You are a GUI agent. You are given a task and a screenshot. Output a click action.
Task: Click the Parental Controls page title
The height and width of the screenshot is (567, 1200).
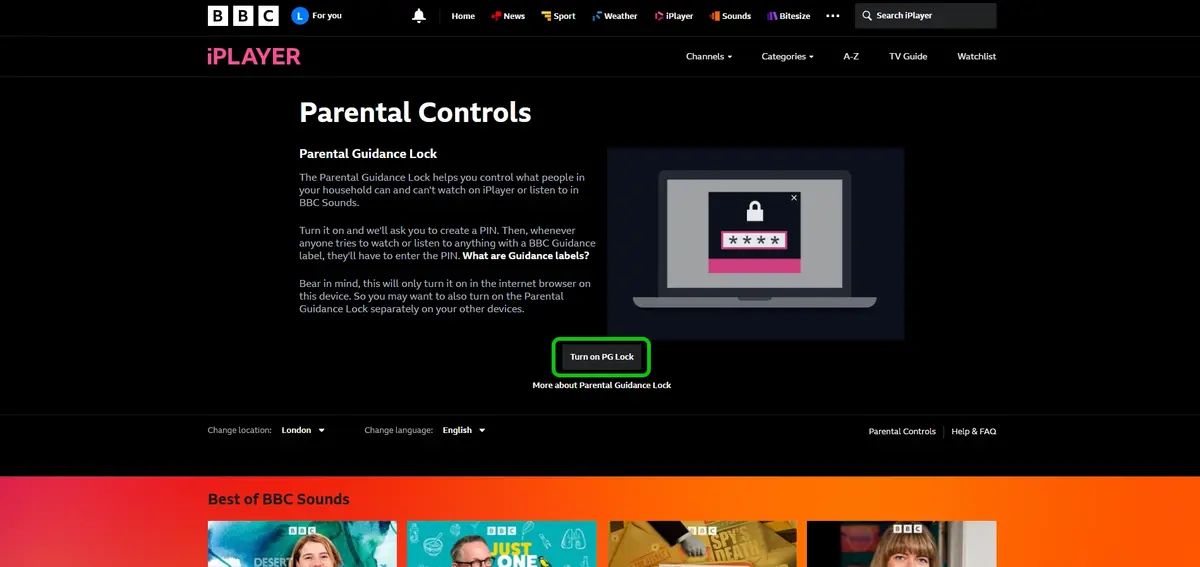click(x=415, y=111)
